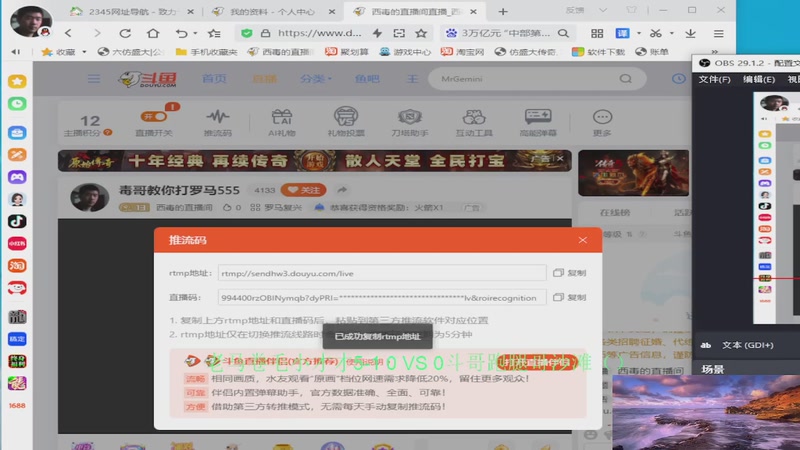Viewport: 800px width, 450px height.
Task: Click the browser back arrow
Action: click(68, 33)
